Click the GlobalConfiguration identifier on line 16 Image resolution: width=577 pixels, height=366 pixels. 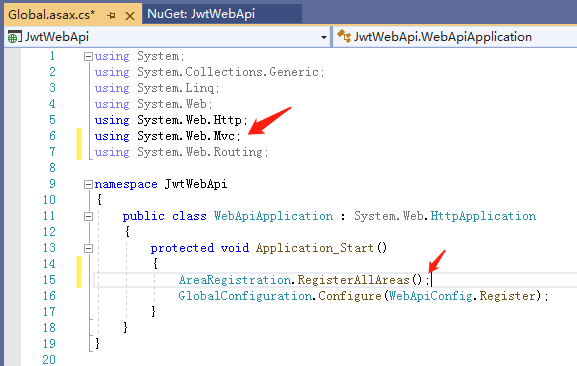(x=245, y=296)
